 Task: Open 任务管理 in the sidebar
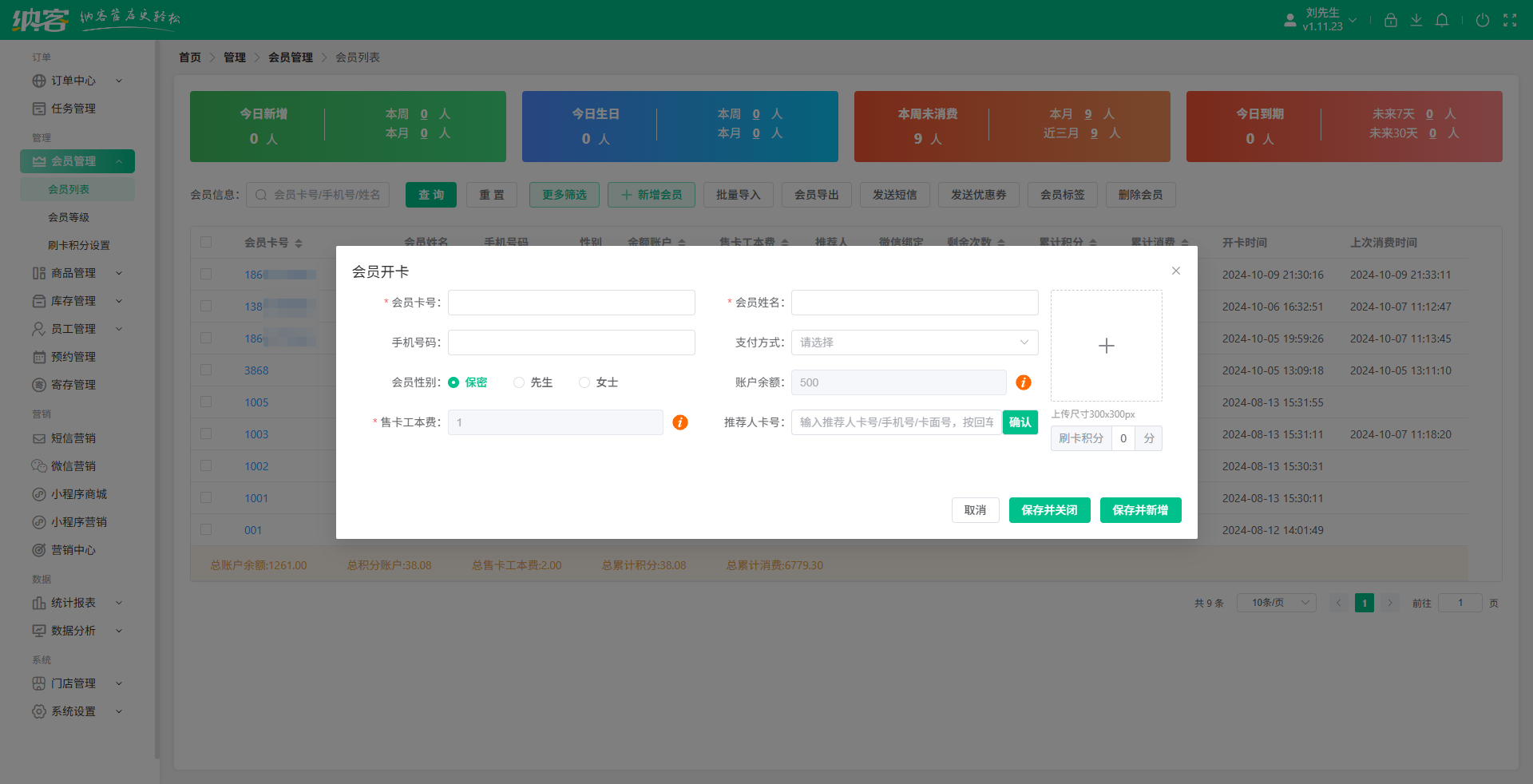(x=73, y=109)
